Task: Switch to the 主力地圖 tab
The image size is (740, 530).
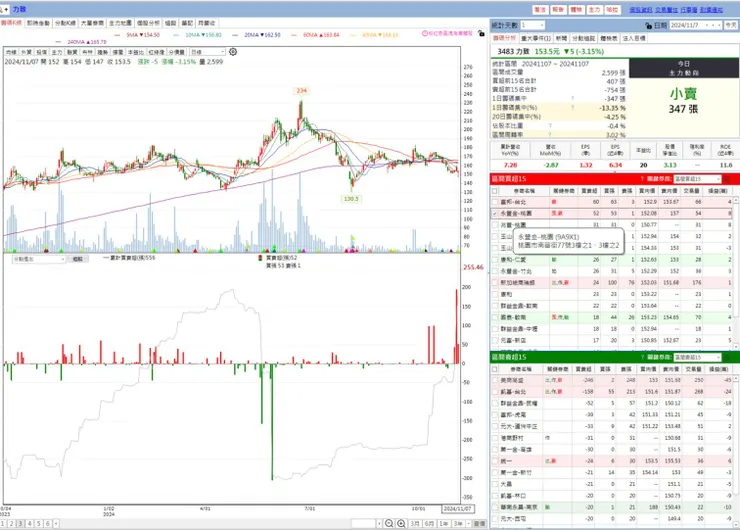Action: coord(120,23)
